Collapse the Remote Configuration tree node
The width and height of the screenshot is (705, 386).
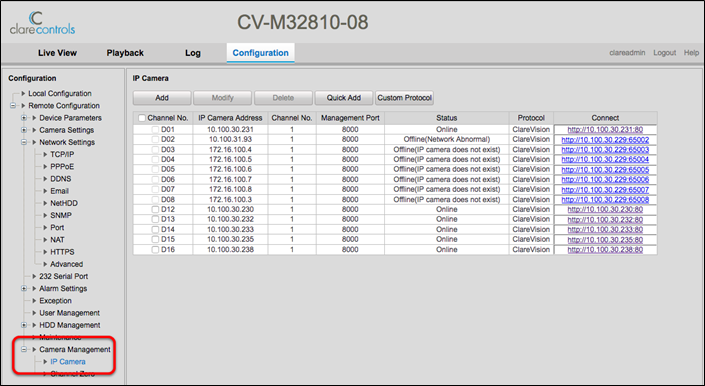[13, 106]
